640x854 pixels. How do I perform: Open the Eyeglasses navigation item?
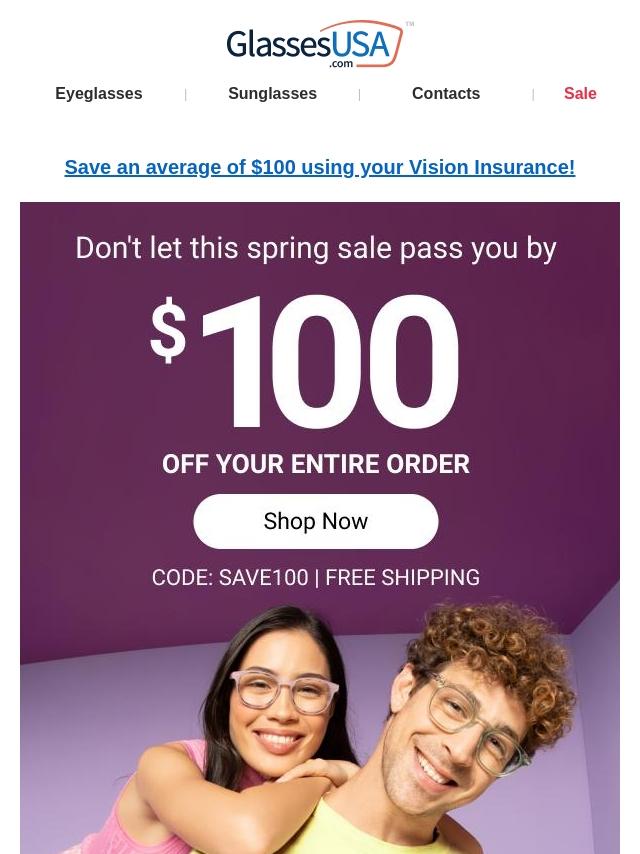[x=99, y=93]
